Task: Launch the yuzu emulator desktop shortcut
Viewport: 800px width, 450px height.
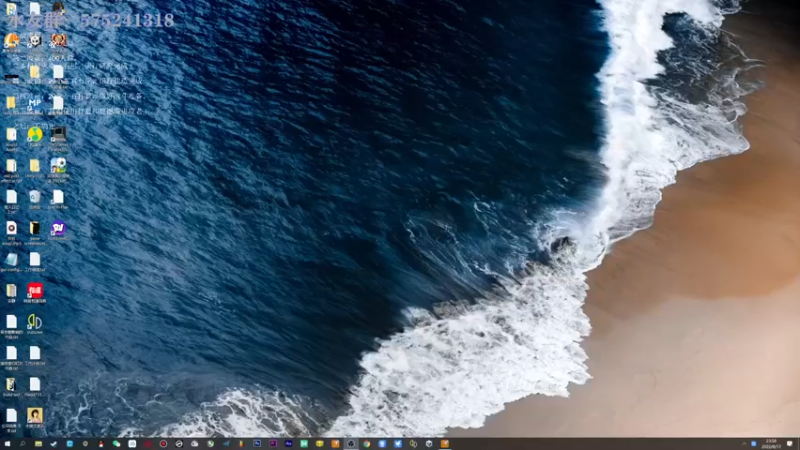Action: pos(35,321)
